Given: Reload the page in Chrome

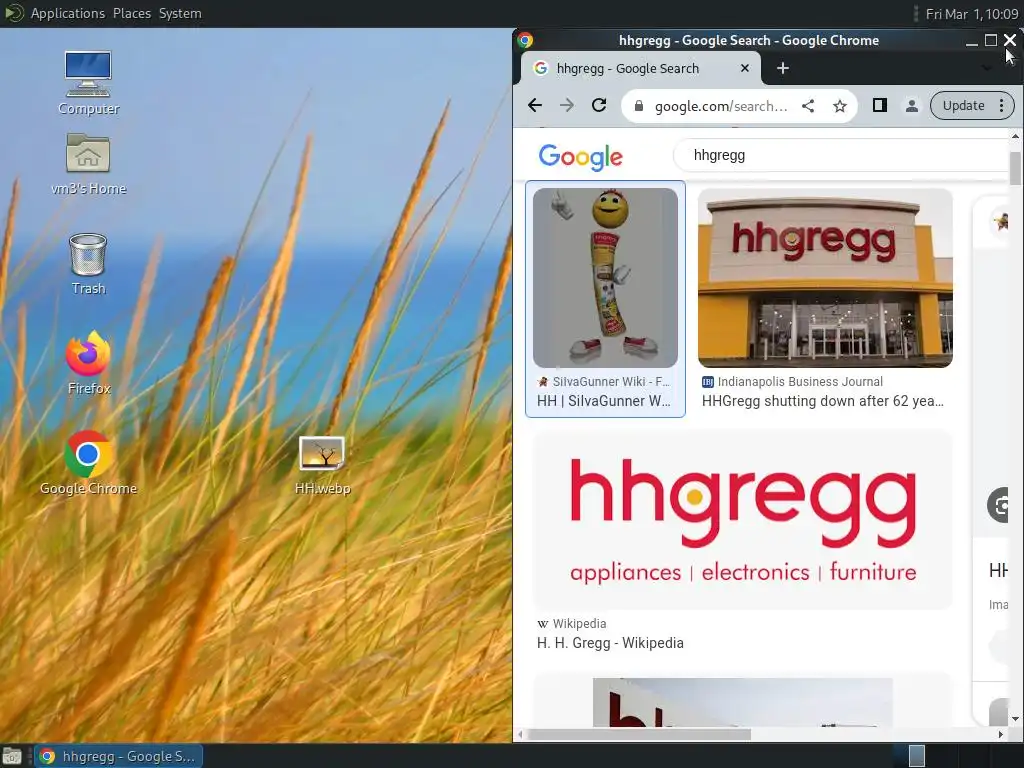Looking at the screenshot, I should [x=599, y=105].
